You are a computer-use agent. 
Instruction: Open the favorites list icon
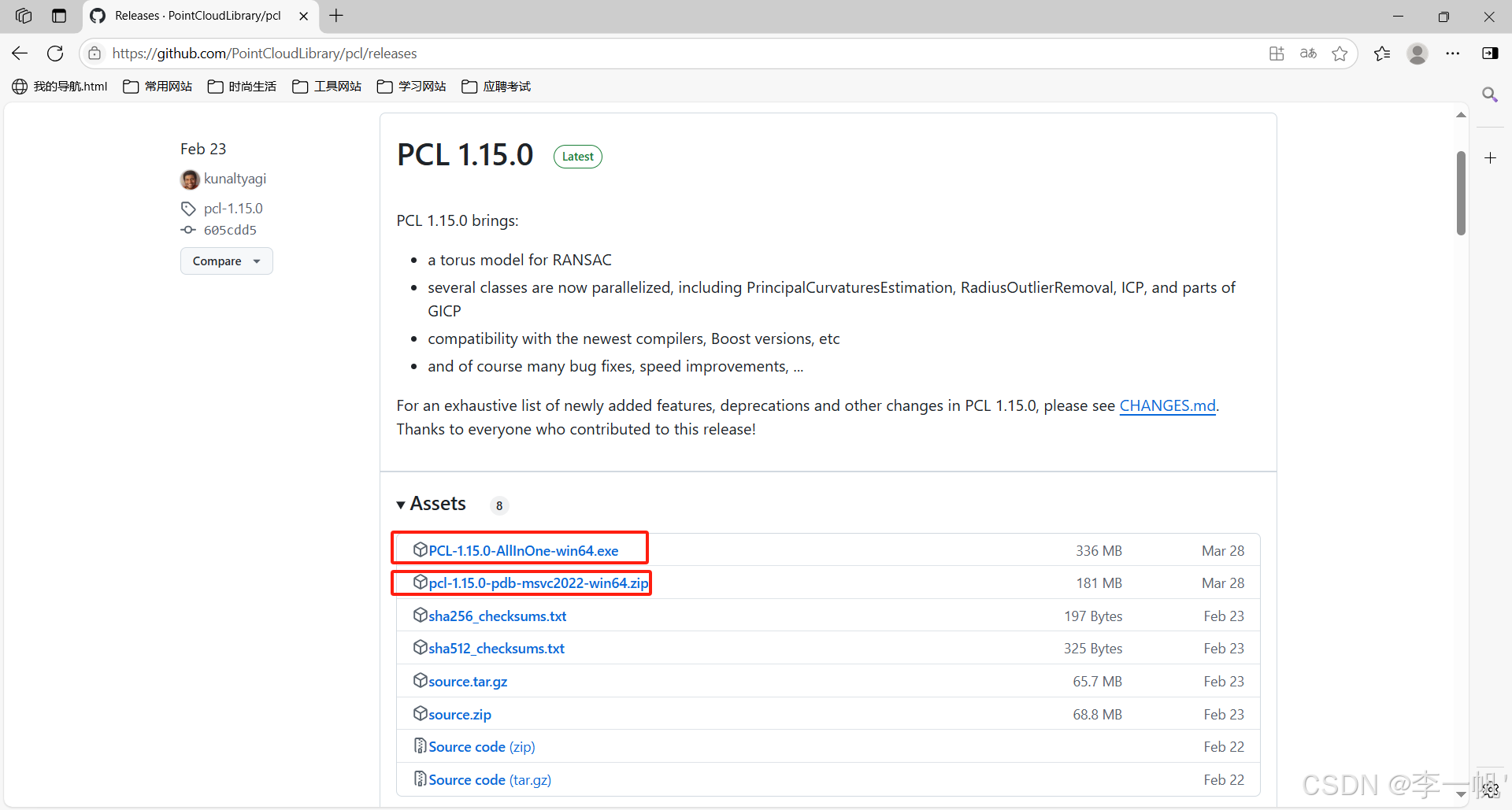tap(1382, 54)
